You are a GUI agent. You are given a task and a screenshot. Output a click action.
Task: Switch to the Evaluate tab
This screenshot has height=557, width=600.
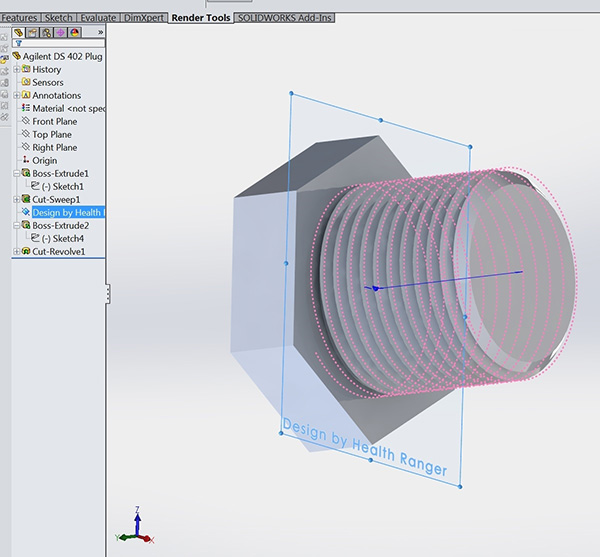click(97, 18)
